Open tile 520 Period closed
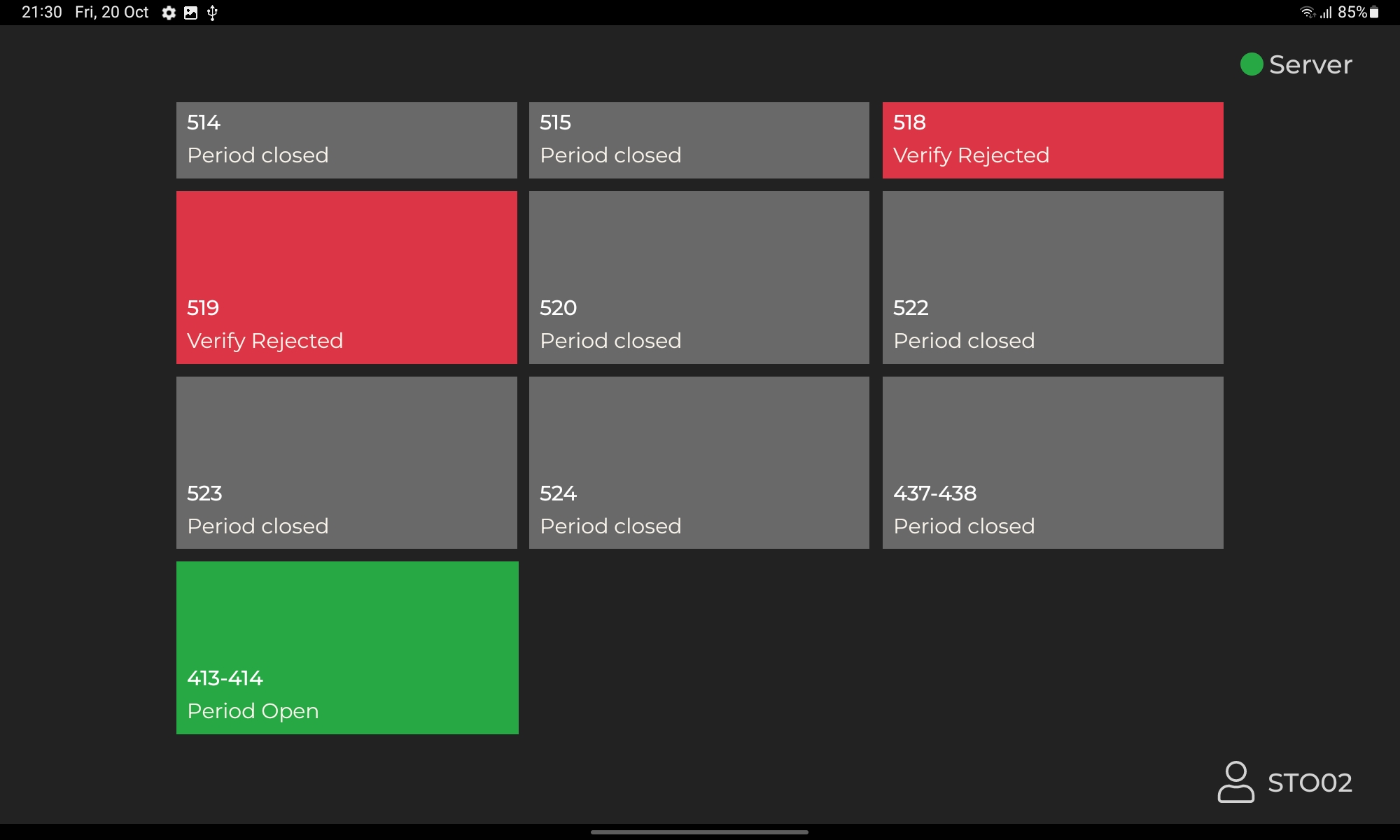The image size is (1400, 840). pyautogui.click(x=699, y=277)
